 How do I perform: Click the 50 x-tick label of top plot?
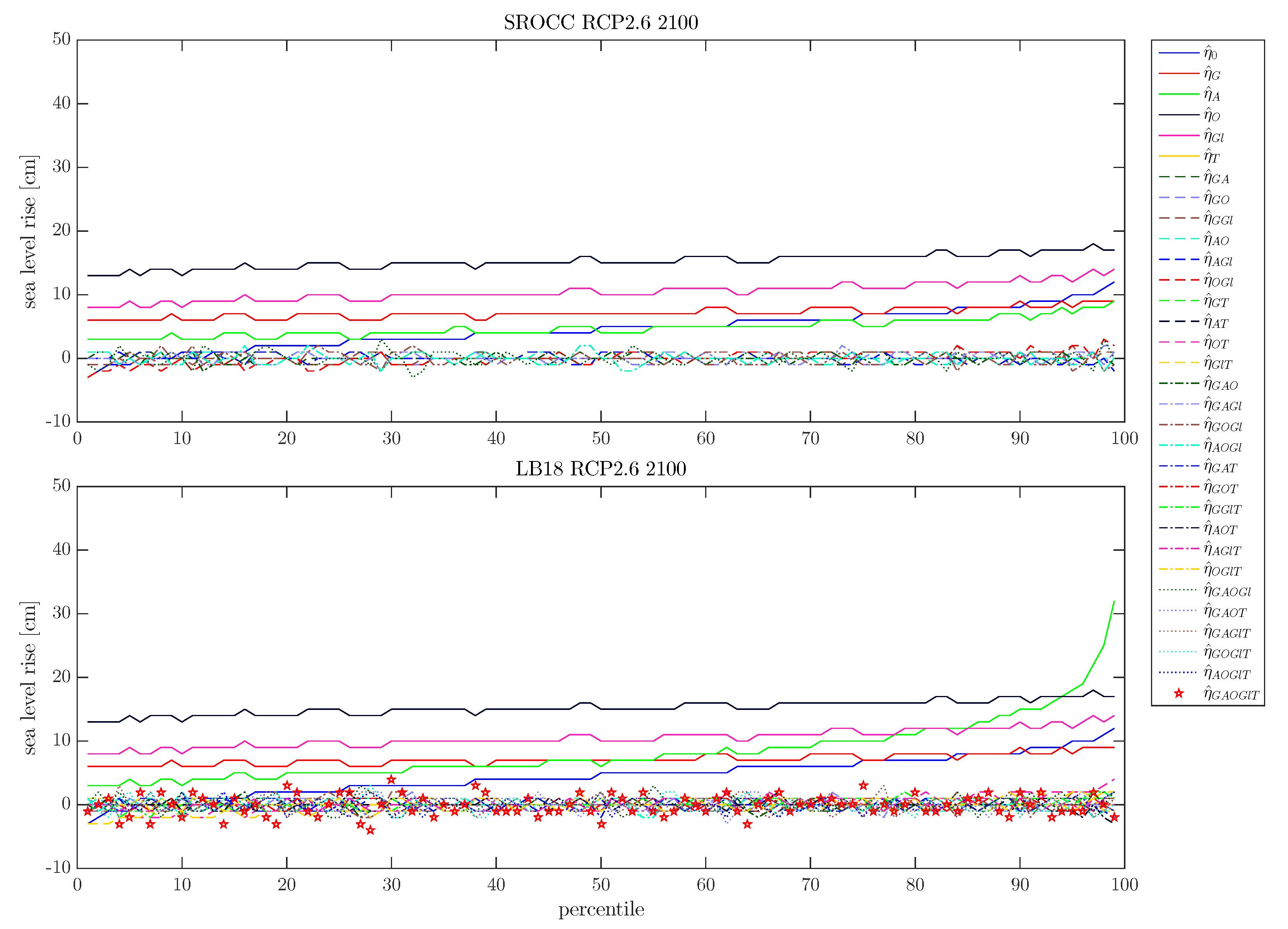601,439
